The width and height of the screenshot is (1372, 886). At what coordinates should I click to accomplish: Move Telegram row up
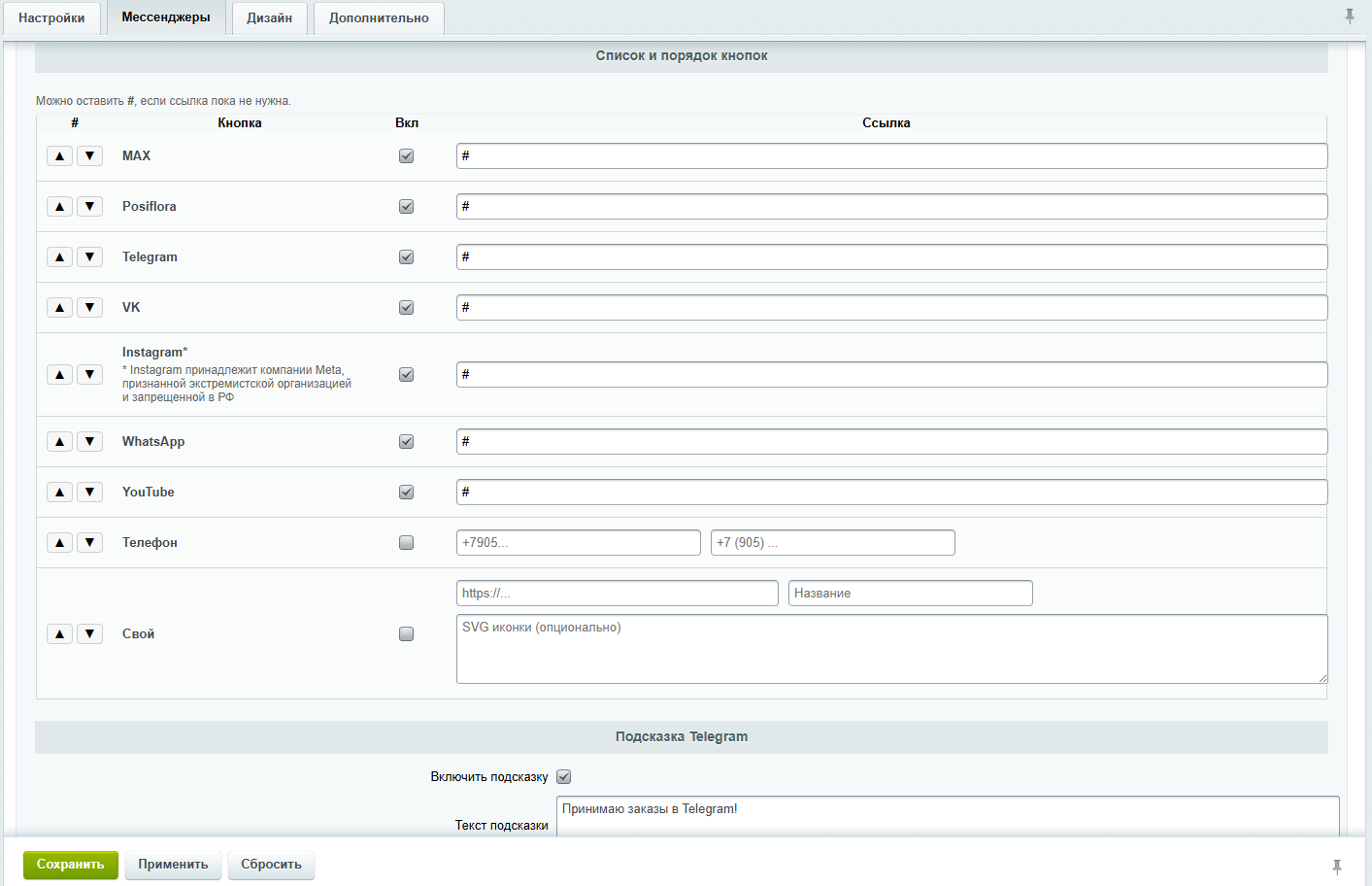click(60, 256)
